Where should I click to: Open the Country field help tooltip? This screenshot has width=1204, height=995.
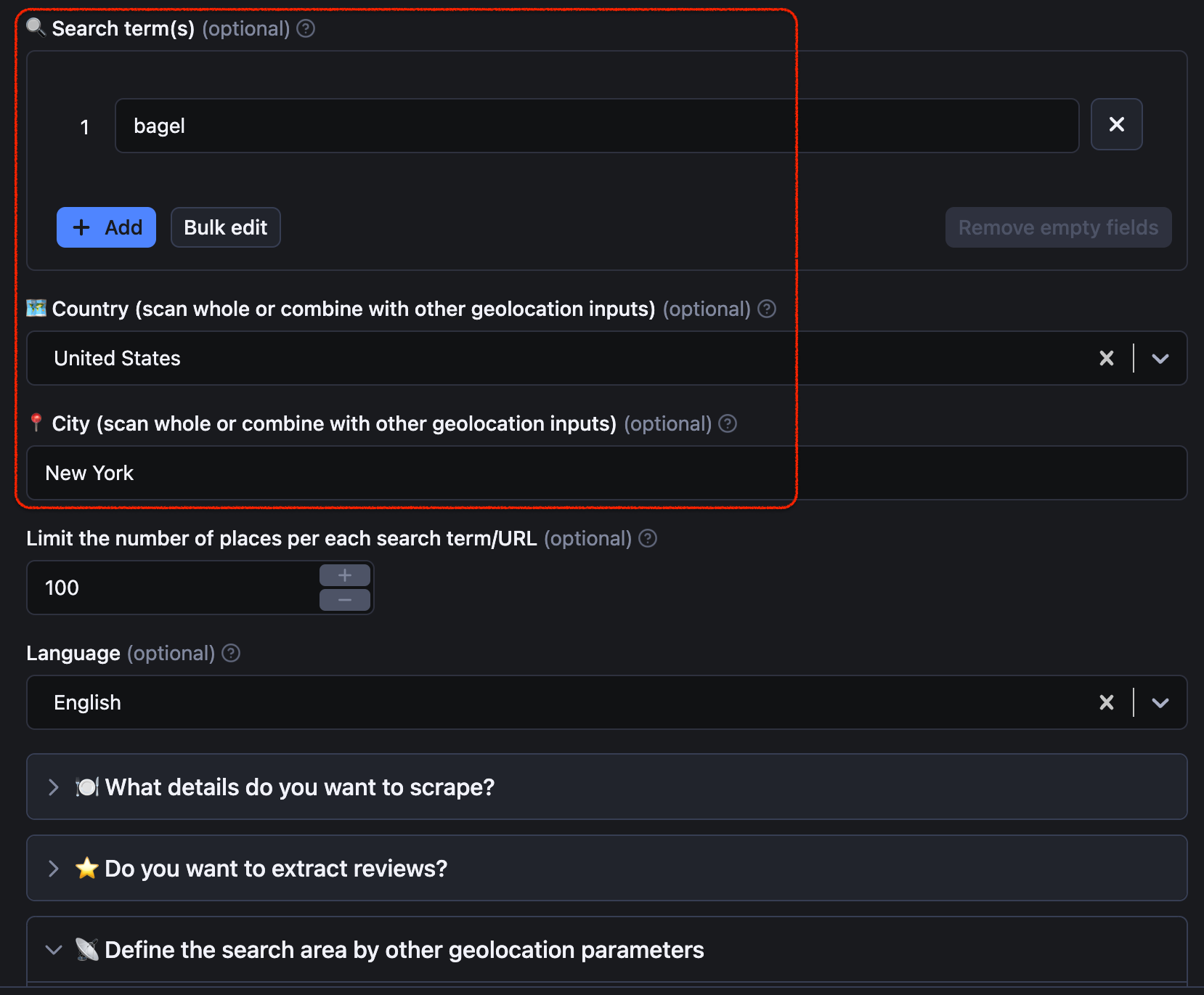coord(767,309)
